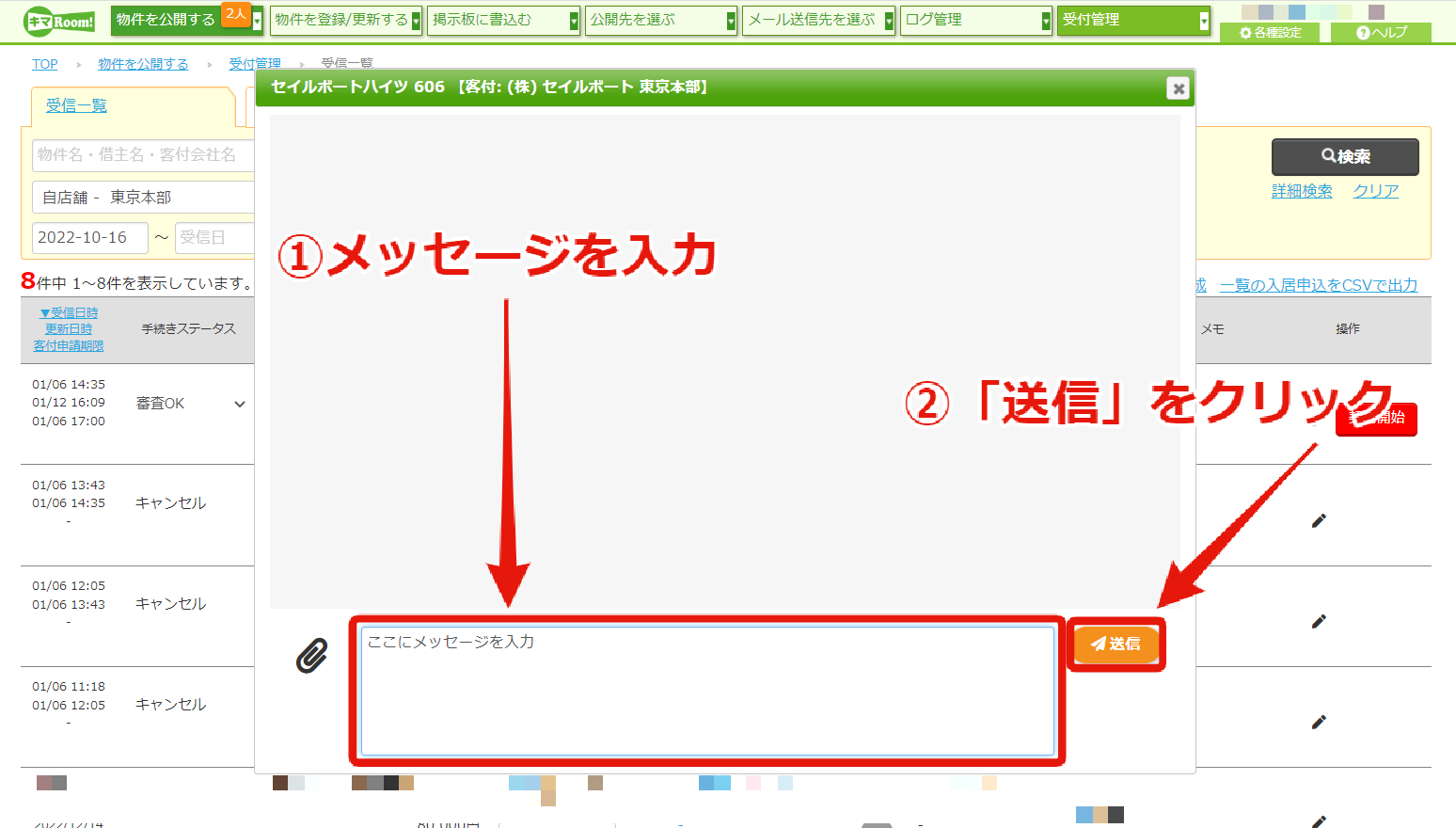This screenshot has height=828, width=1456.
Task: Click the キマRoom! logo
Action: click(60, 21)
